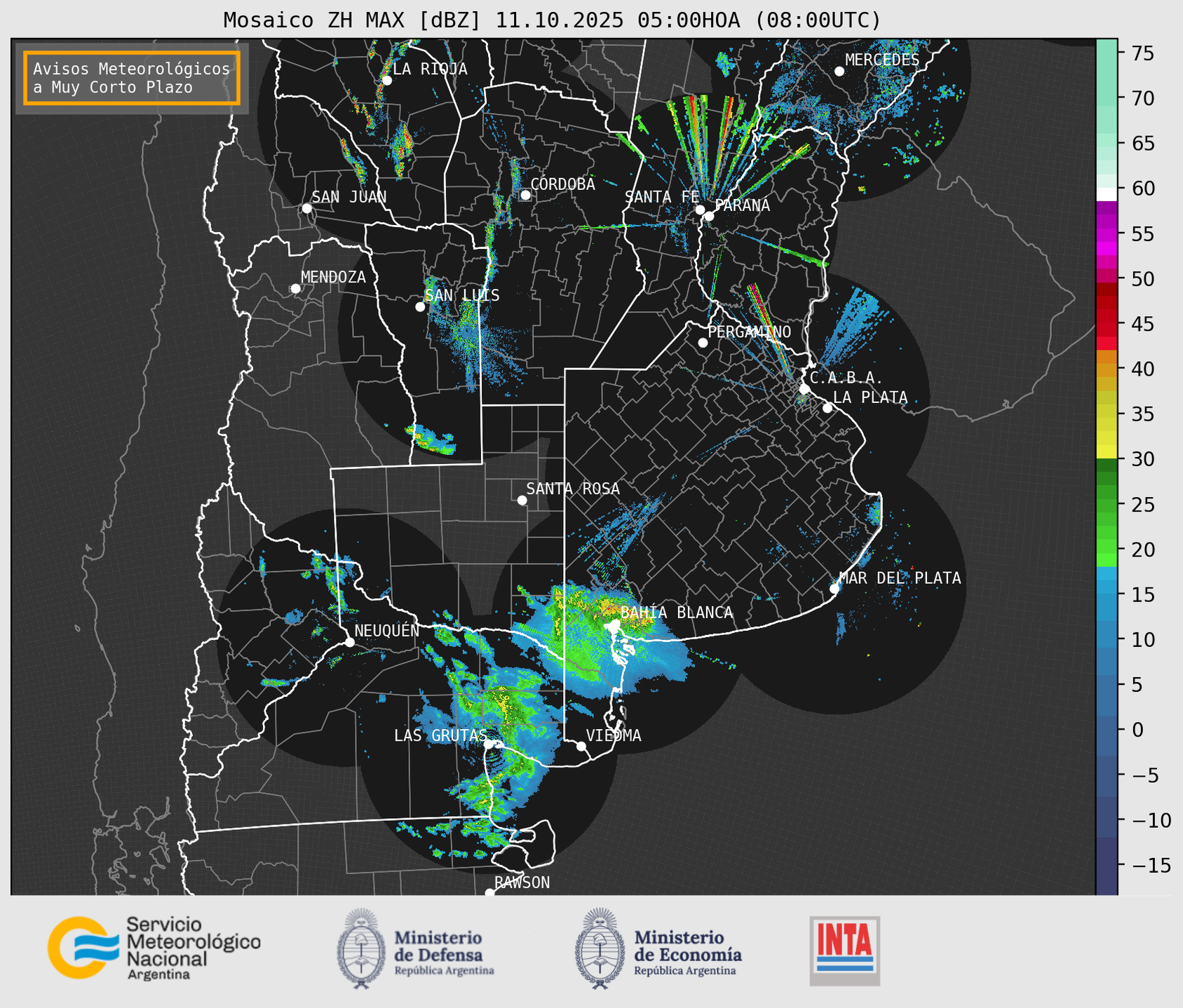Select the Mar del Plata marker dot
This screenshot has height=1008, width=1183.
click(834, 589)
